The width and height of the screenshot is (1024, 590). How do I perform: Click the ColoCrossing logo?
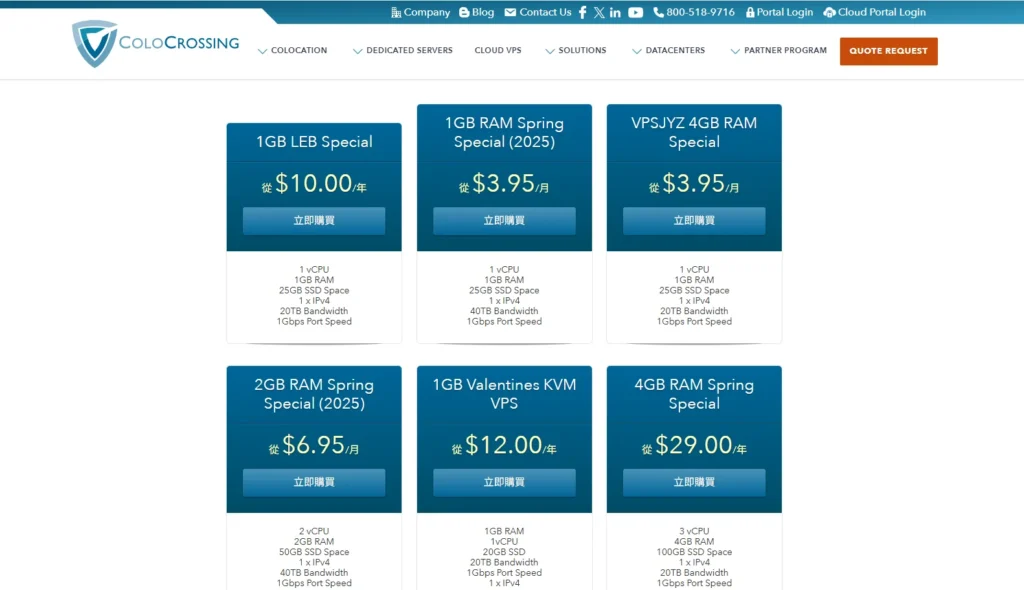click(155, 43)
